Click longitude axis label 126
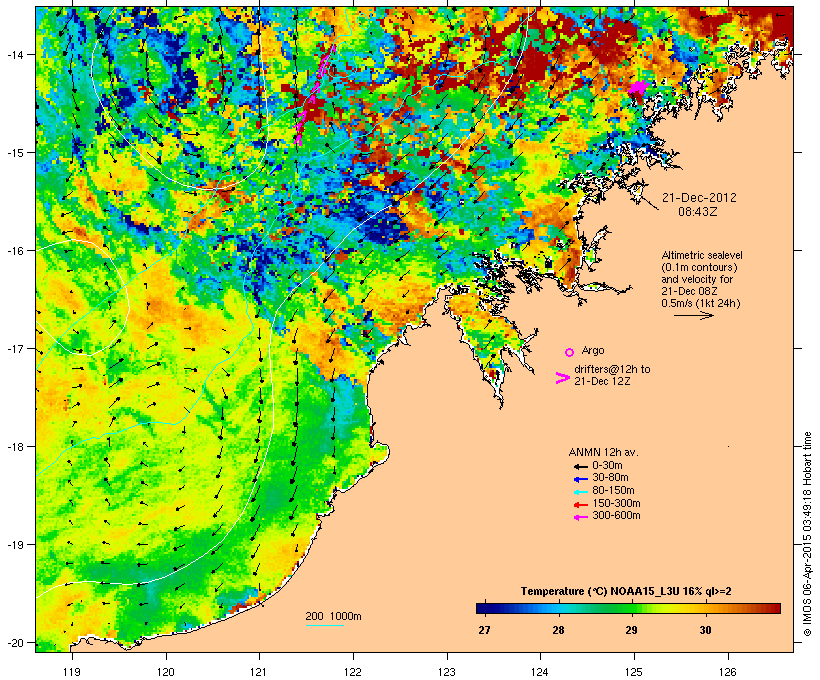 (728, 672)
